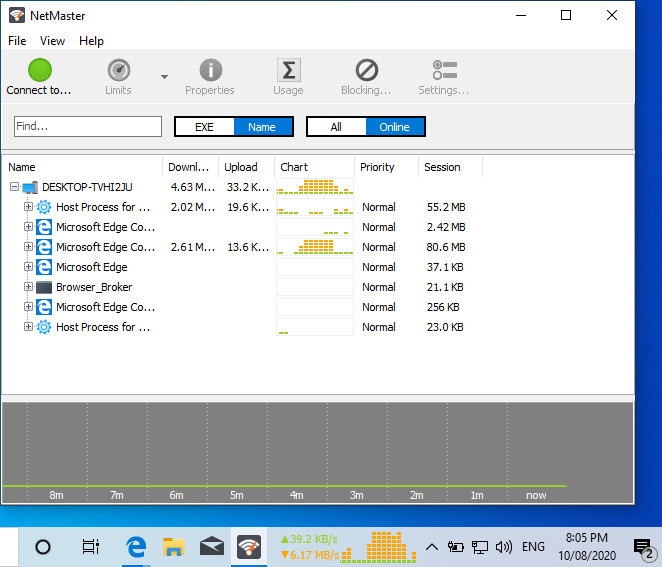The height and width of the screenshot is (567, 662).
Task: Click the 4.63 M... download value
Action: [x=193, y=187]
